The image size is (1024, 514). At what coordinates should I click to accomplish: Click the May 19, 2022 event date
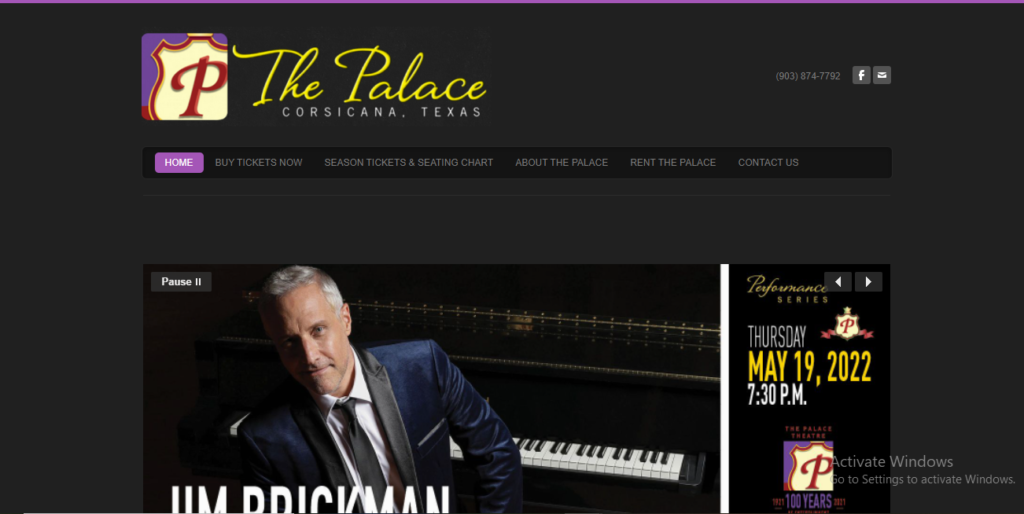click(x=809, y=367)
